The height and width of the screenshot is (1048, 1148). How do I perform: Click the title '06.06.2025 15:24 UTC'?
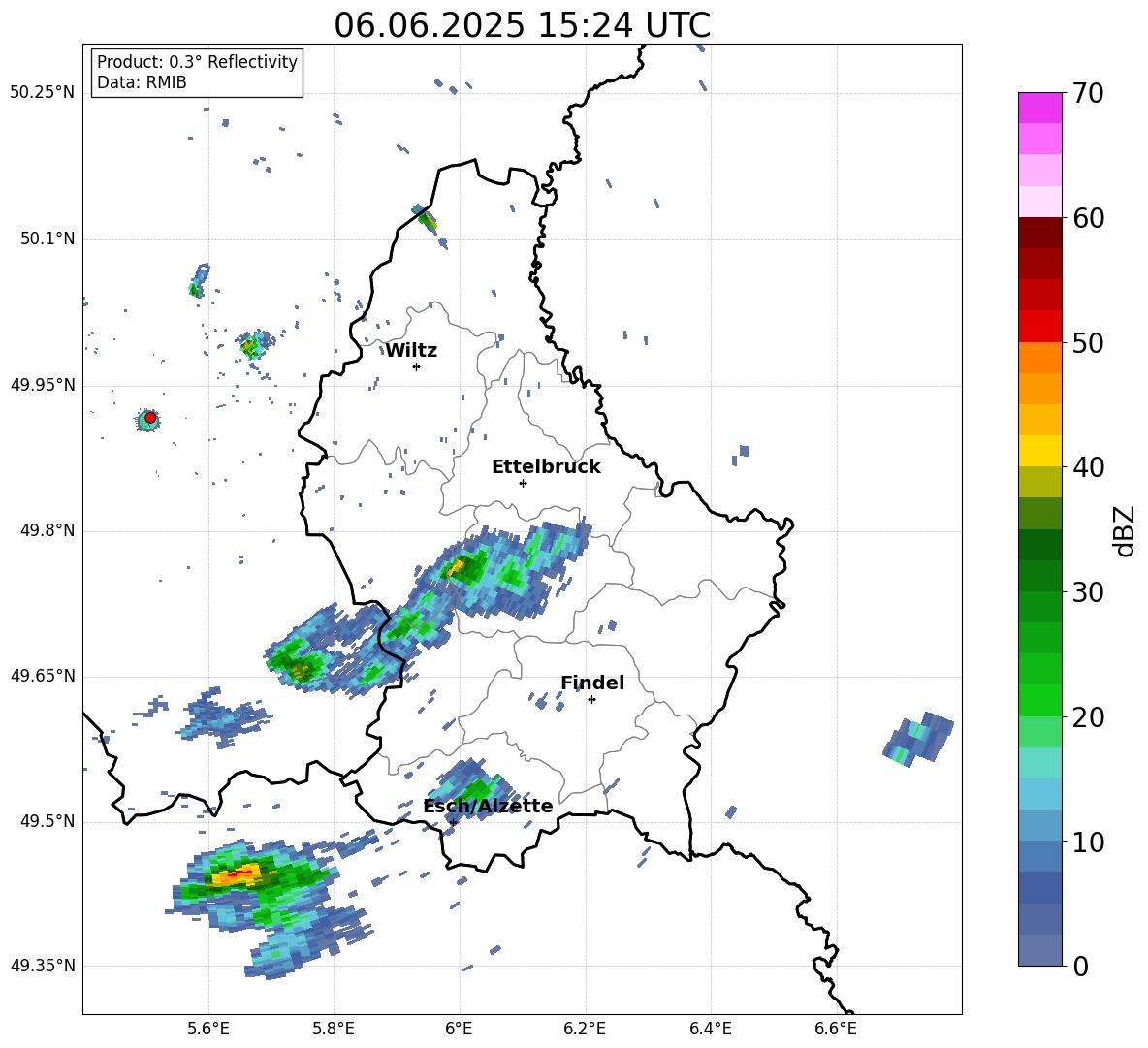click(x=522, y=25)
